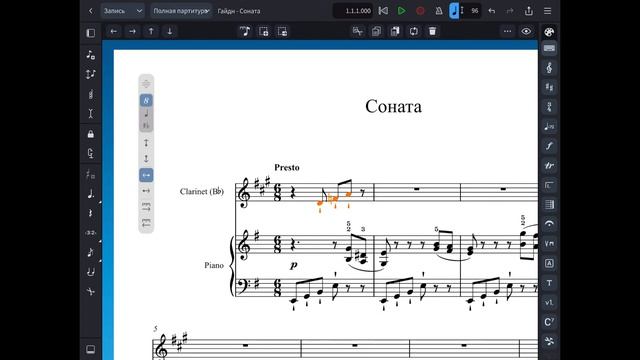
Task: Open the keyboard panel in right sidebar
Action: click(549, 49)
